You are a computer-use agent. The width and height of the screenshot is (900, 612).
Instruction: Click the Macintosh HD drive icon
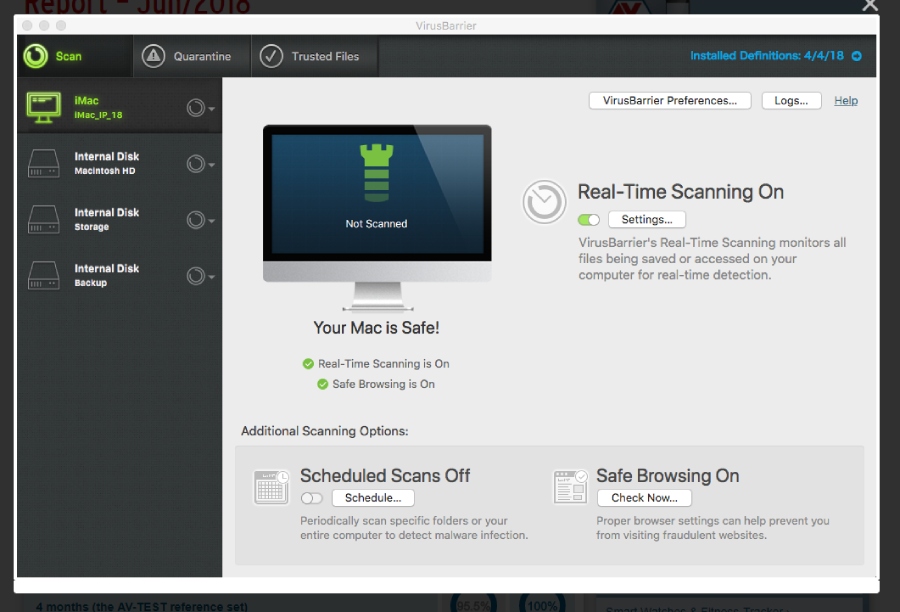[44, 164]
